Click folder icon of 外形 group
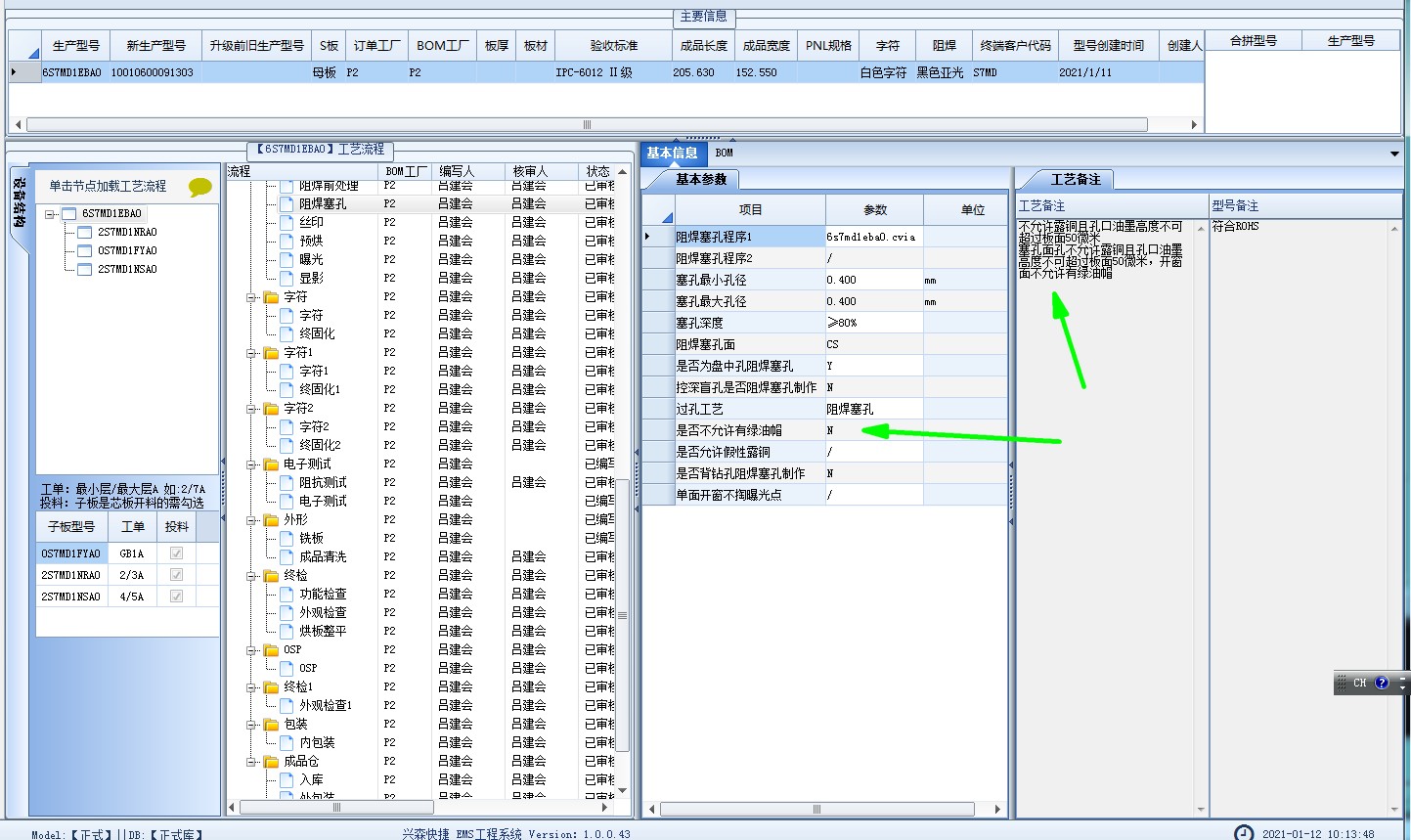Image resolution: width=1411 pixels, height=840 pixels. (272, 520)
